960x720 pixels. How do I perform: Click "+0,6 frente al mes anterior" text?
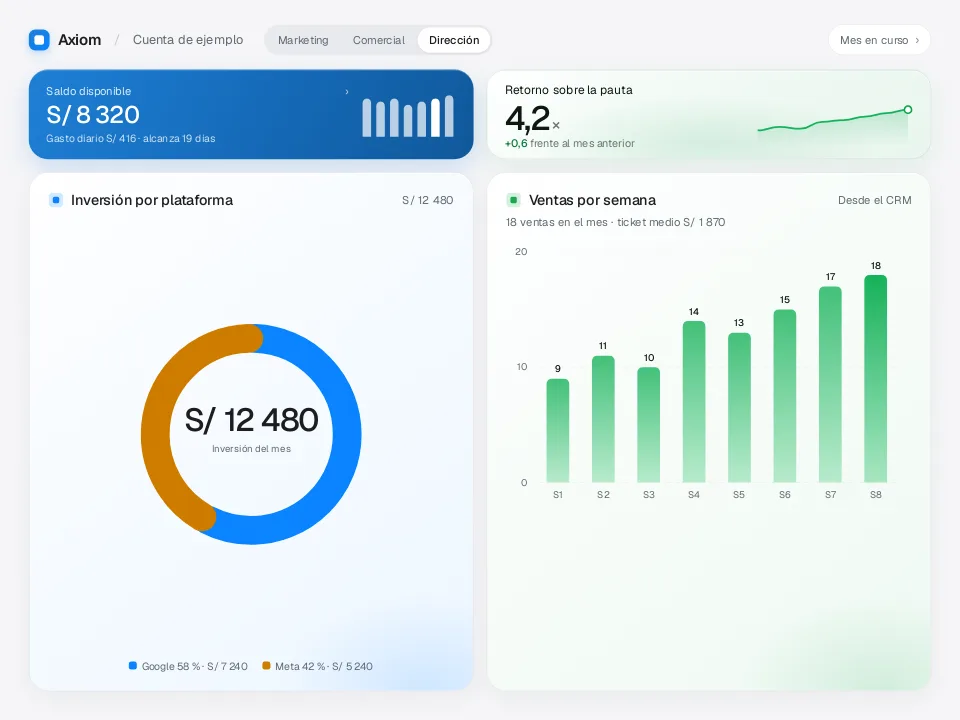click(x=569, y=143)
